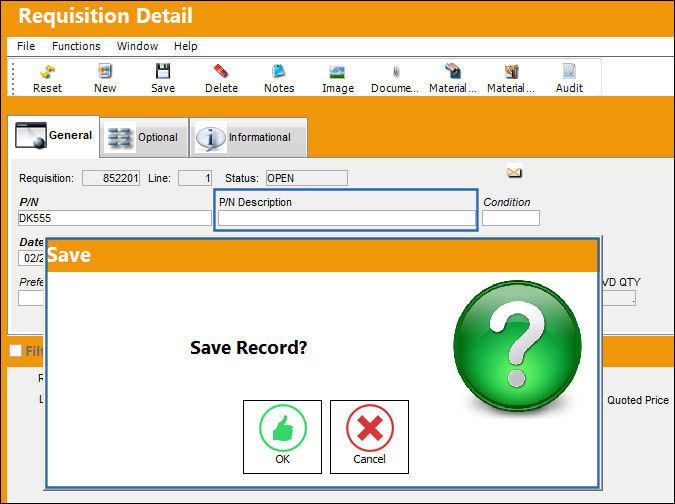
Task: Click the Reset toolbar icon
Action: click(x=47, y=78)
